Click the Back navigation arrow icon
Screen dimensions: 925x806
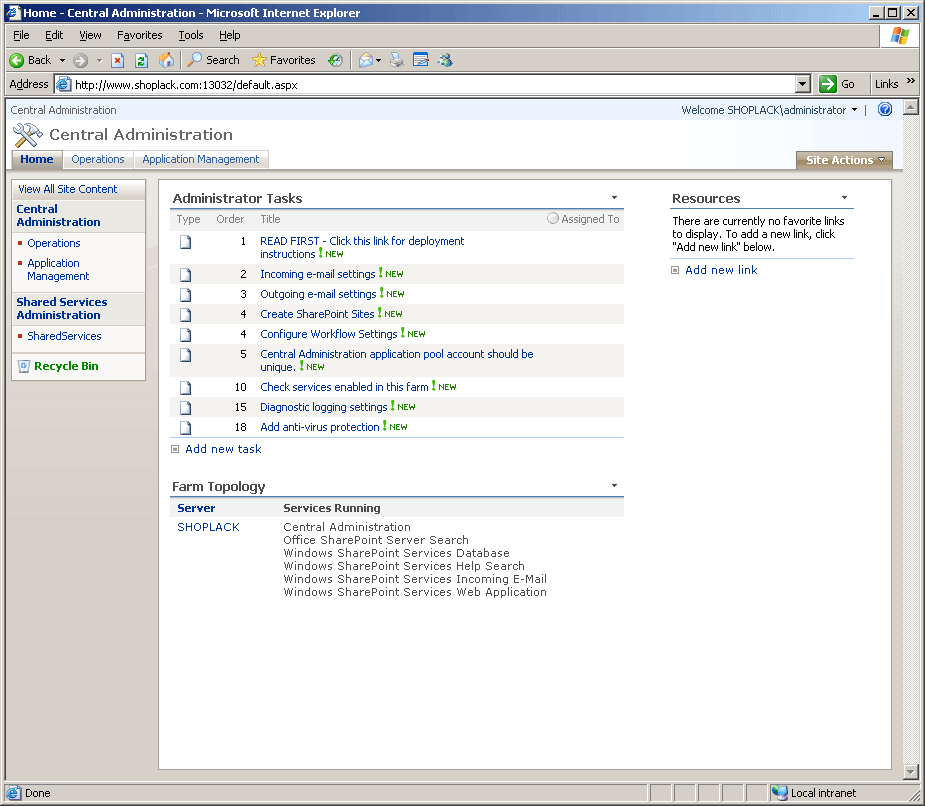tap(17, 60)
